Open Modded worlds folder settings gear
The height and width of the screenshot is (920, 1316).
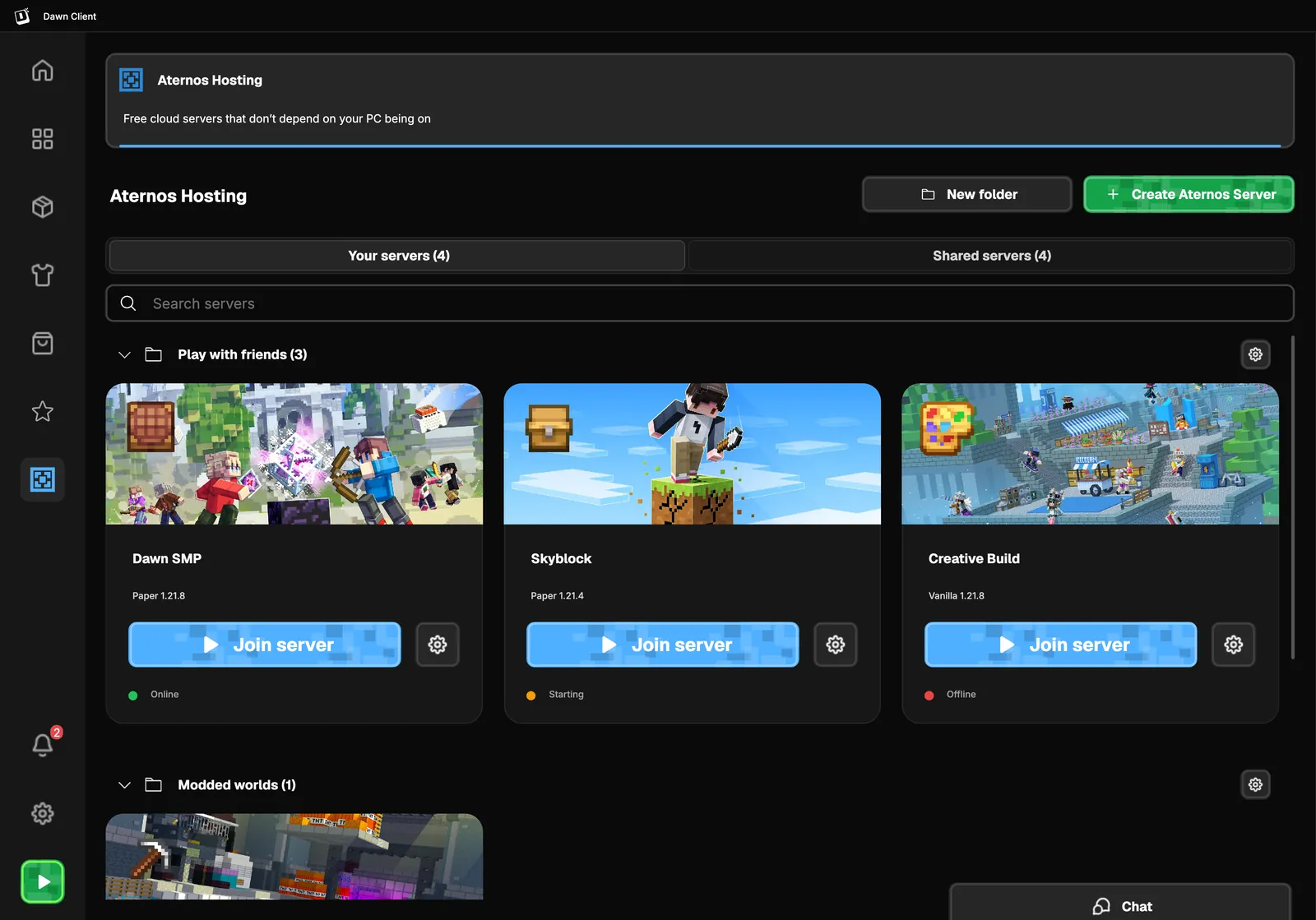[1255, 784]
